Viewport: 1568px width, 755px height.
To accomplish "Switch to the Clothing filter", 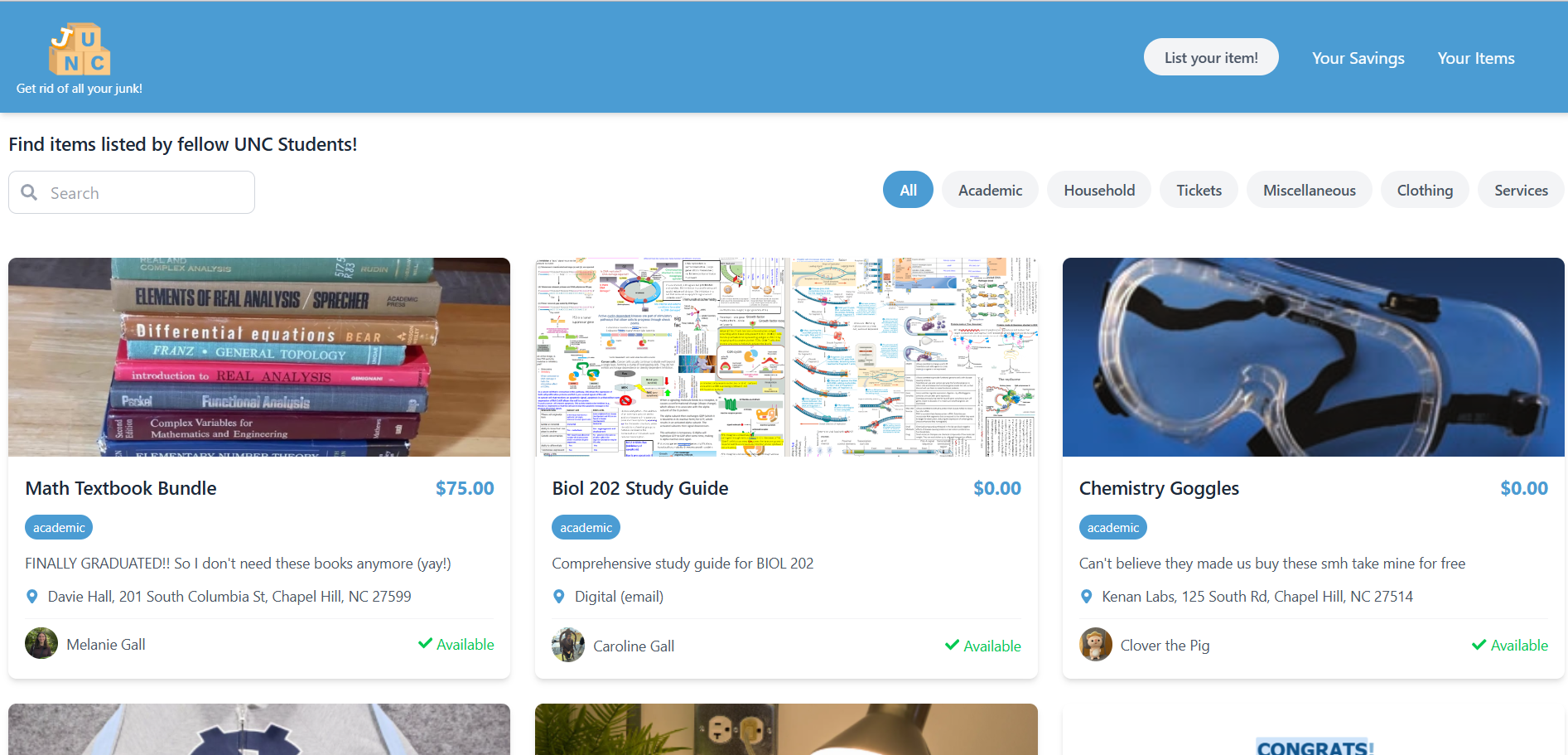I will [1425, 190].
